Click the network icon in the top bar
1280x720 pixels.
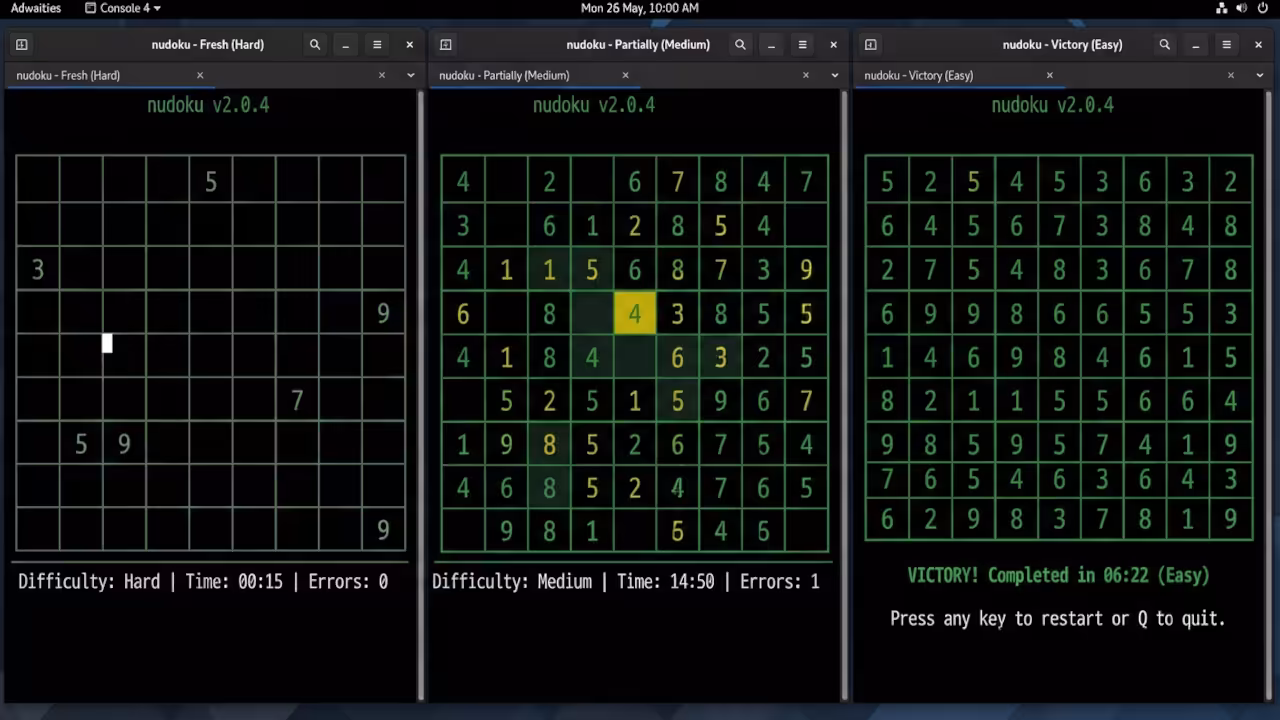click(x=1222, y=8)
